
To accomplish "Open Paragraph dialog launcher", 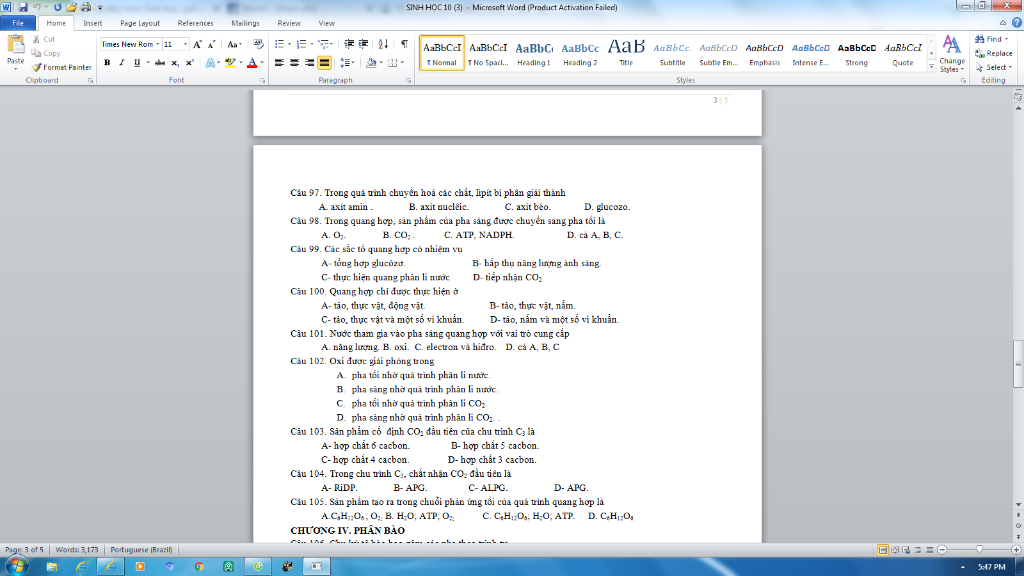I will click(408, 81).
